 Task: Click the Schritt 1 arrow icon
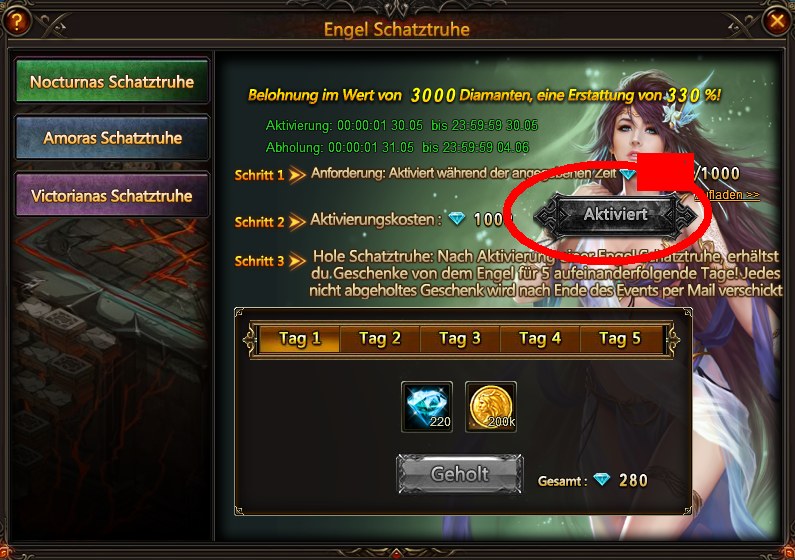[297, 175]
